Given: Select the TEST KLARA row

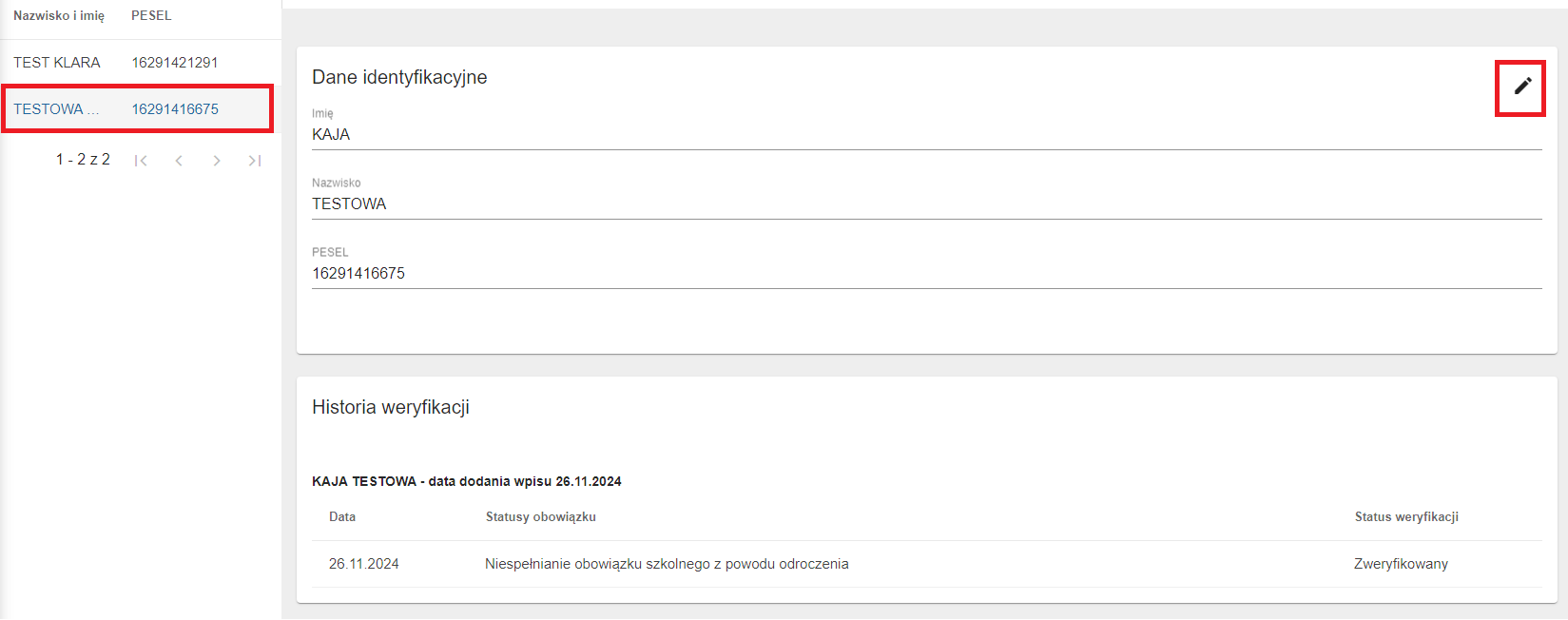Looking at the screenshot, I should click(x=57, y=63).
